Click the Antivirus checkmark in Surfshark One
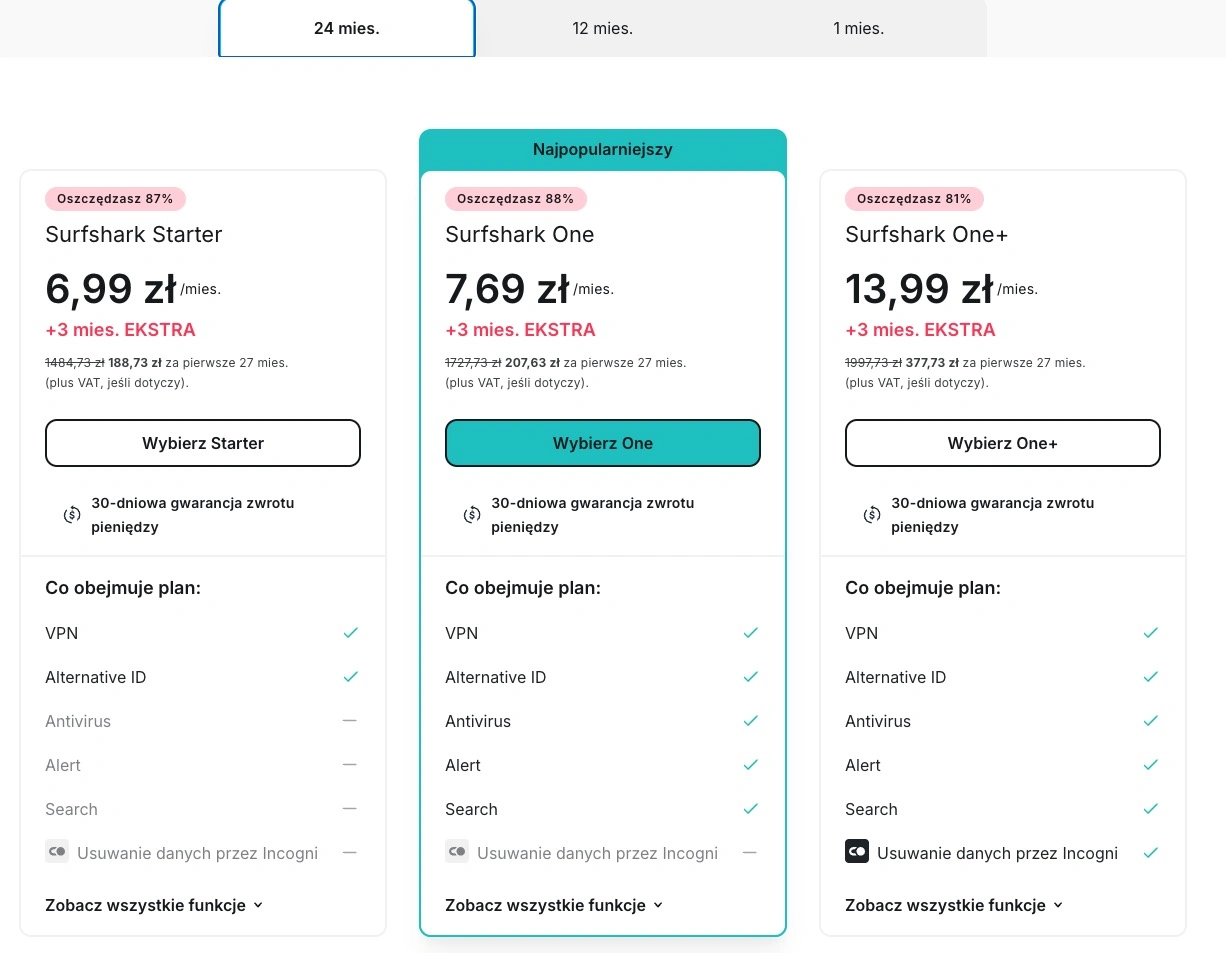The height and width of the screenshot is (953, 1226). point(750,721)
